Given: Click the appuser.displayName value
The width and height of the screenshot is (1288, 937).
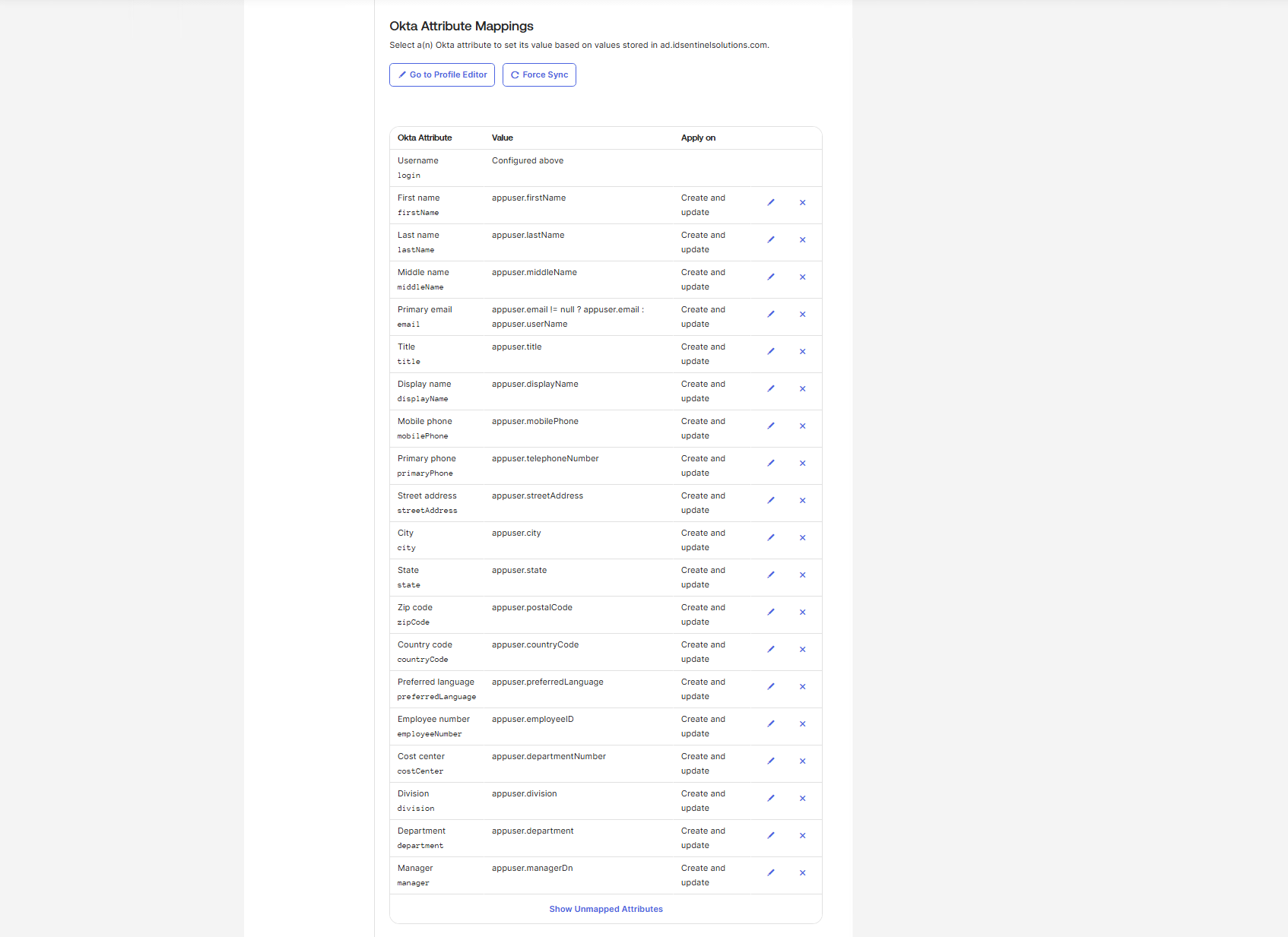Looking at the screenshot, I should coord(535,384).
